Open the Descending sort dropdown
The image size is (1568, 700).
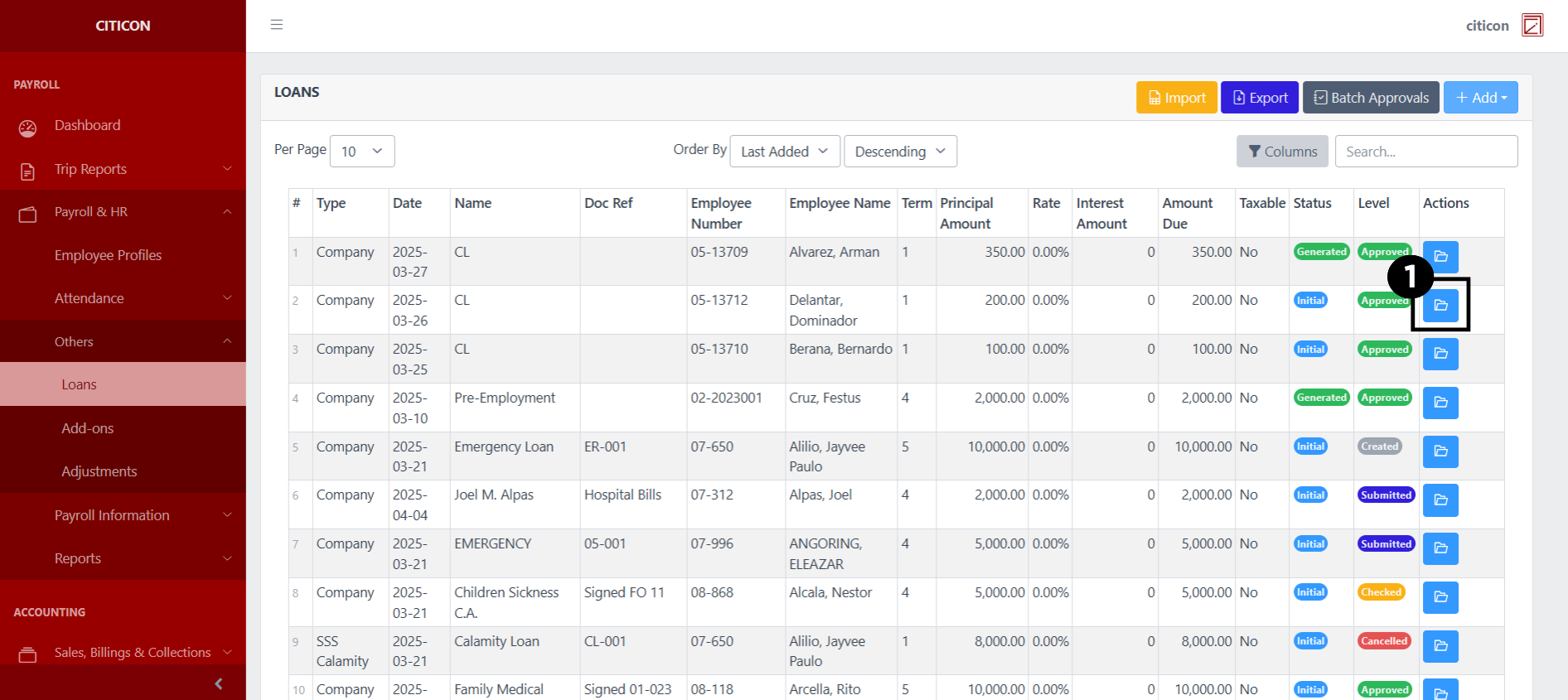(x=899, y=152)
